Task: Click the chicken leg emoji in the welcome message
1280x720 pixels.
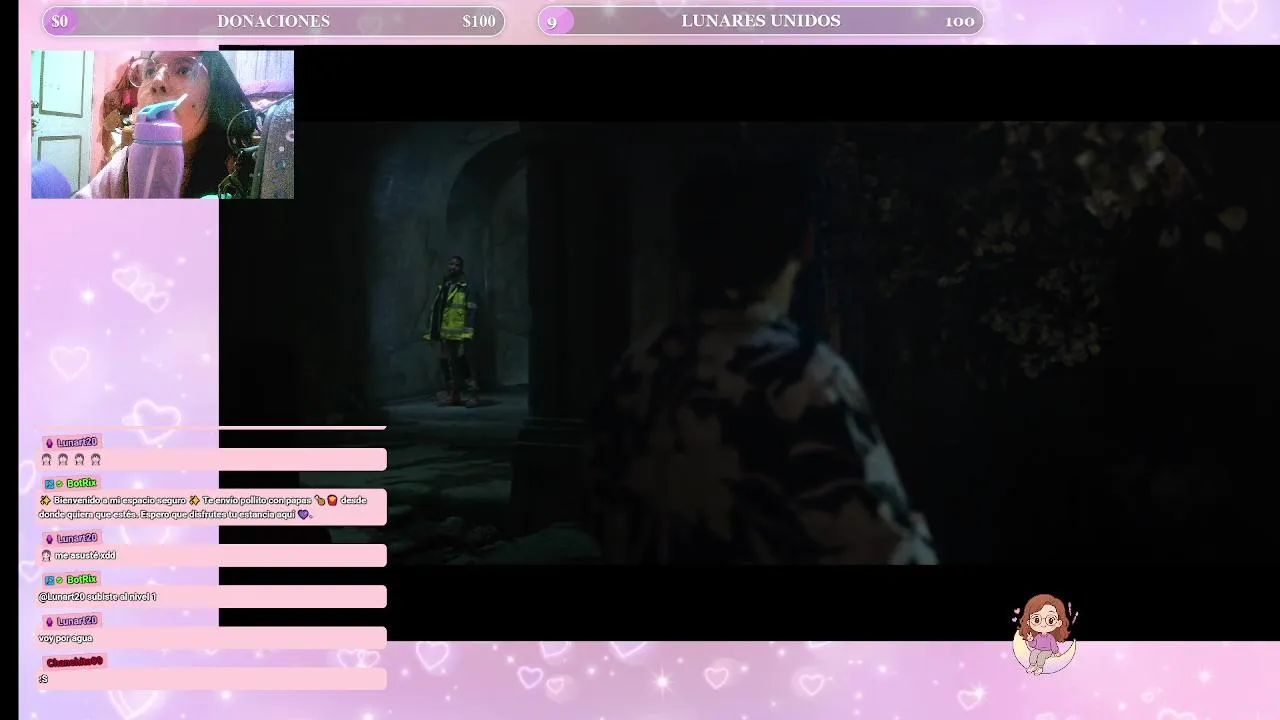Action: point(319,501)
